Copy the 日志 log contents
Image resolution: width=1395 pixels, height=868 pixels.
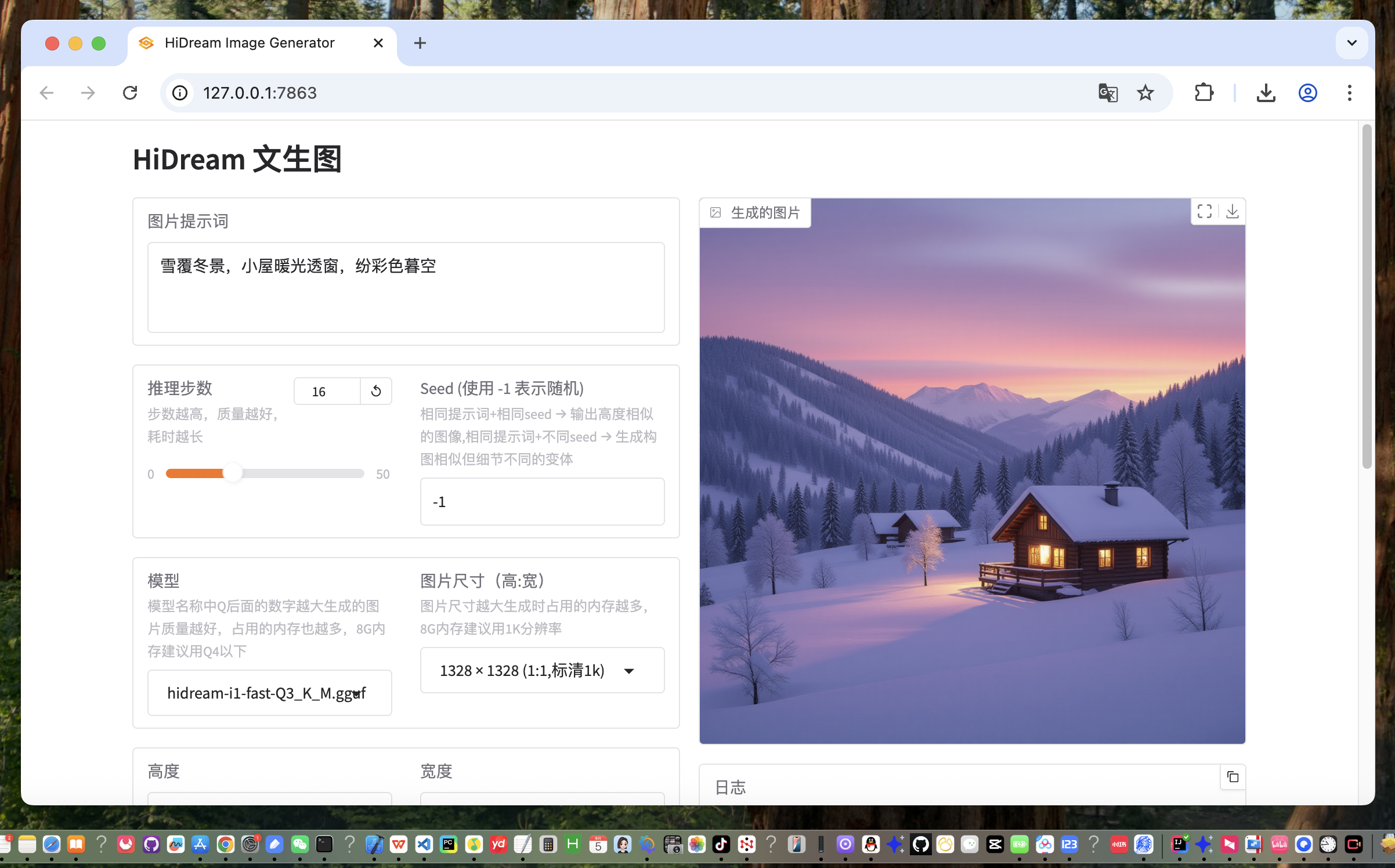[x=1233, y=777]
